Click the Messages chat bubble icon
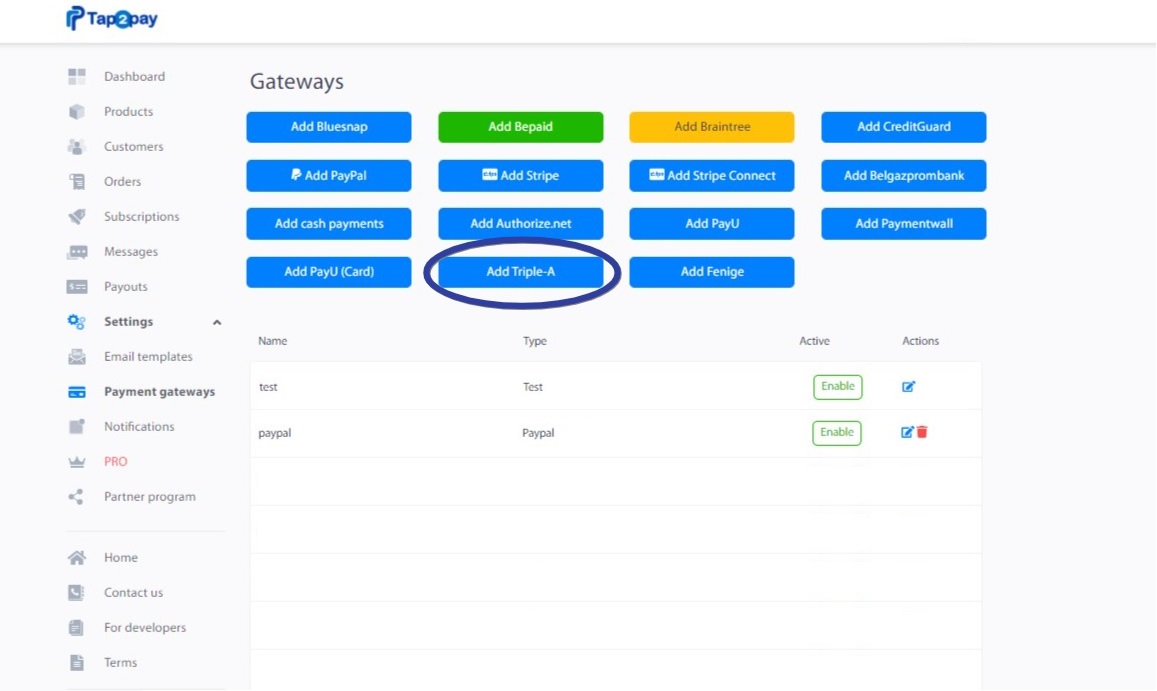Image resolution: width=1157 pixels, height=691 pixels. [77, 252]
